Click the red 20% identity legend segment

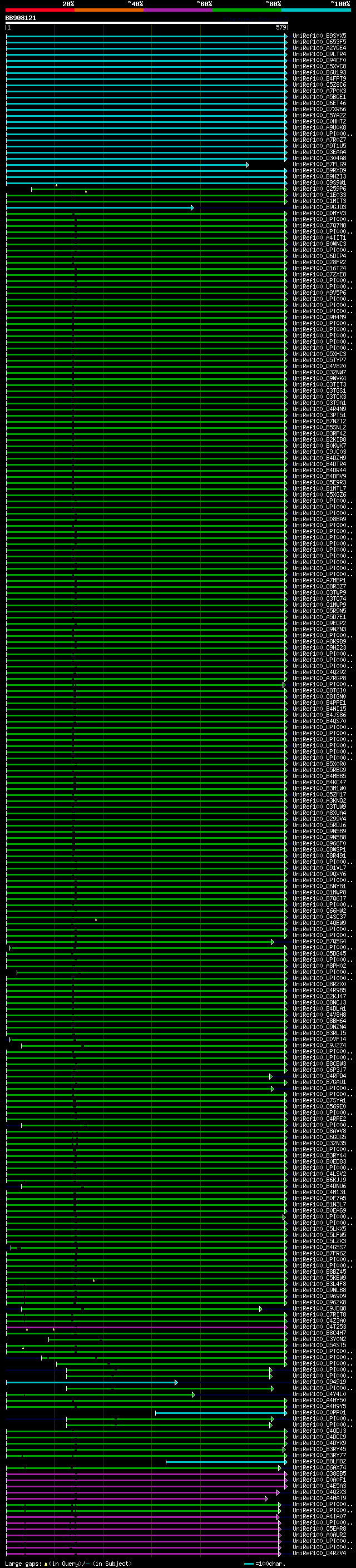pos(40,11)
